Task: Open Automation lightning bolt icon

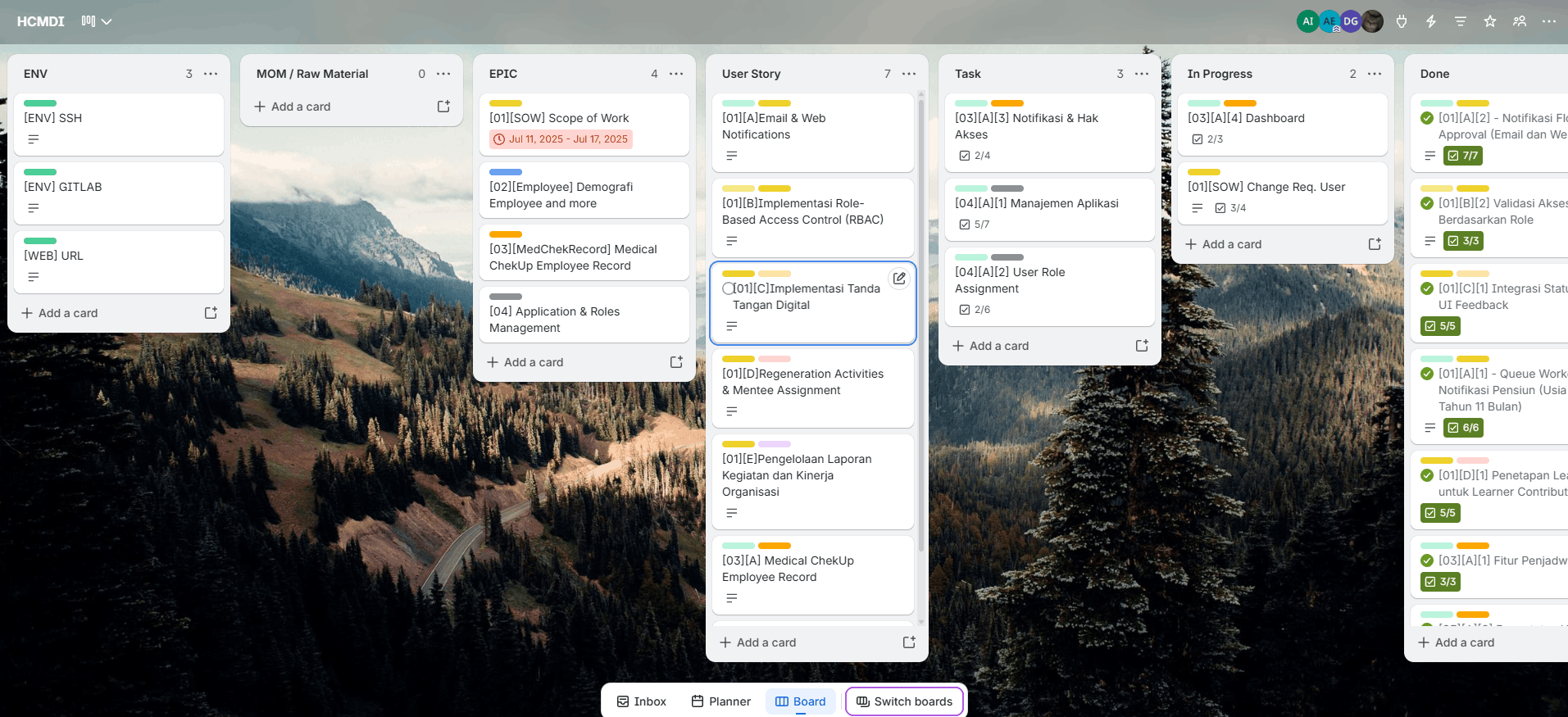Action: tap(1431, 21)
